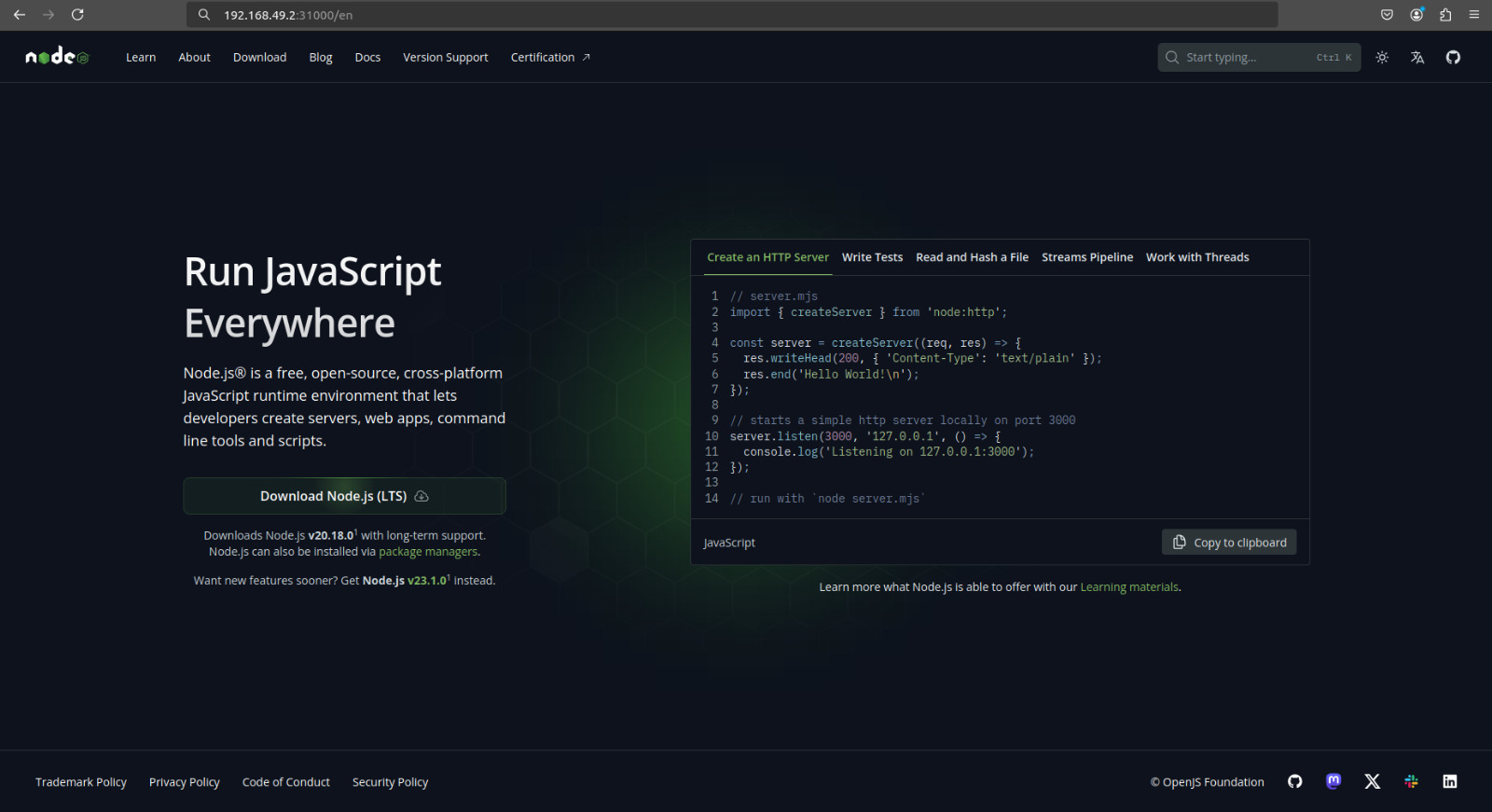The width and height of the screenshot is (1492, 812).
Task: Open the Docs navigation item
Action: (x=367, y=57)
